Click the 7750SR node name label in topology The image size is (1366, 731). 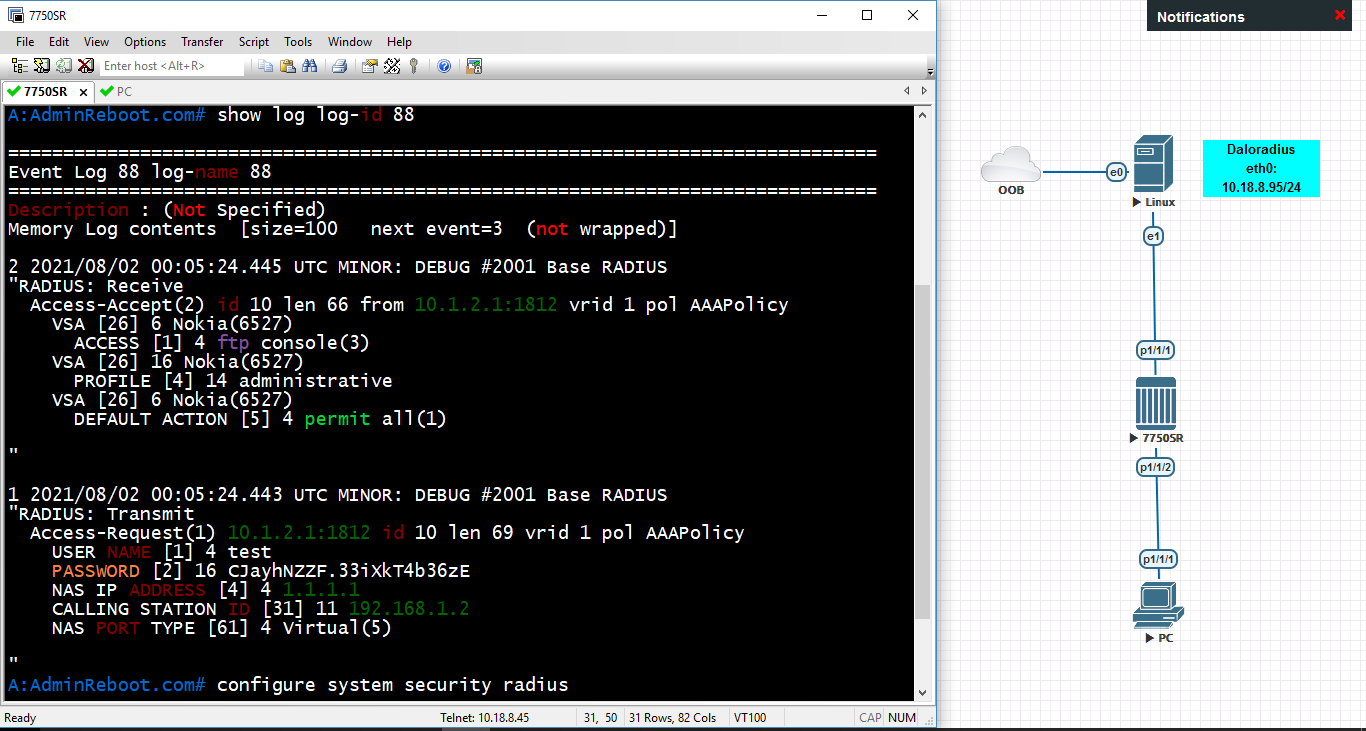coord(1163,438)
